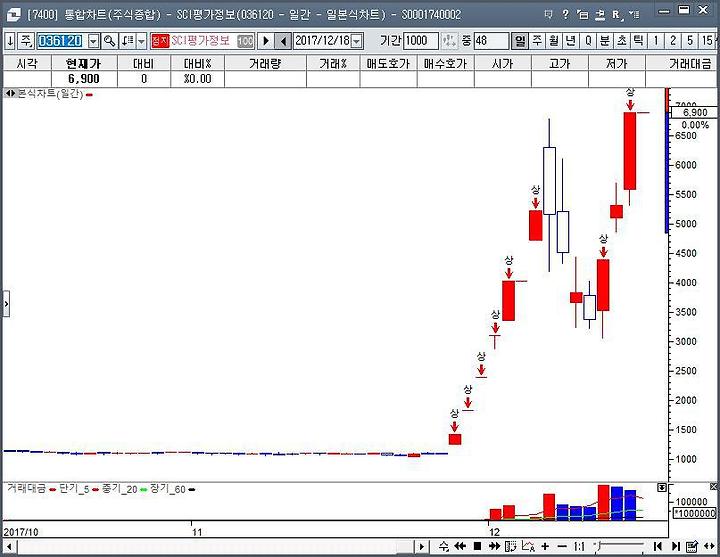This screenshot has height=557, width=720.
Task: Click the current price value 6,900
Action: [84, 79]
